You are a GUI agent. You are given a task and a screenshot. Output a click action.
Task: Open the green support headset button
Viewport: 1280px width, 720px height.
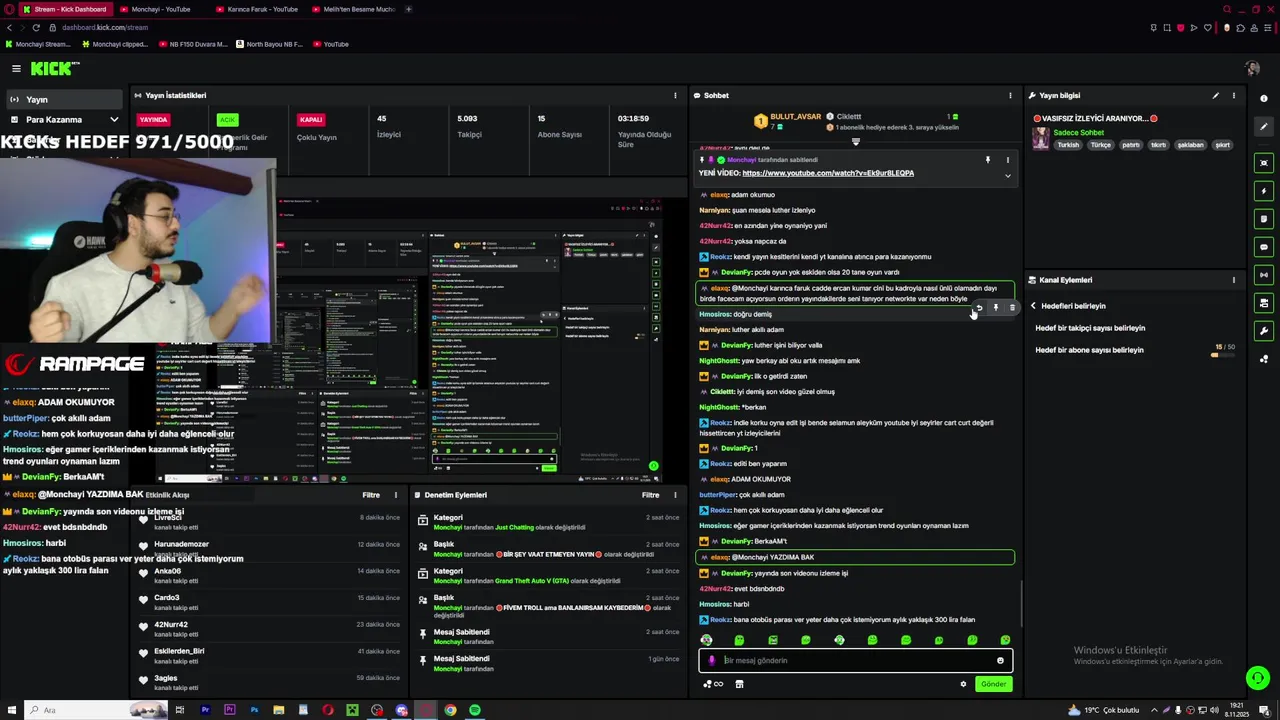[1257, 678]
